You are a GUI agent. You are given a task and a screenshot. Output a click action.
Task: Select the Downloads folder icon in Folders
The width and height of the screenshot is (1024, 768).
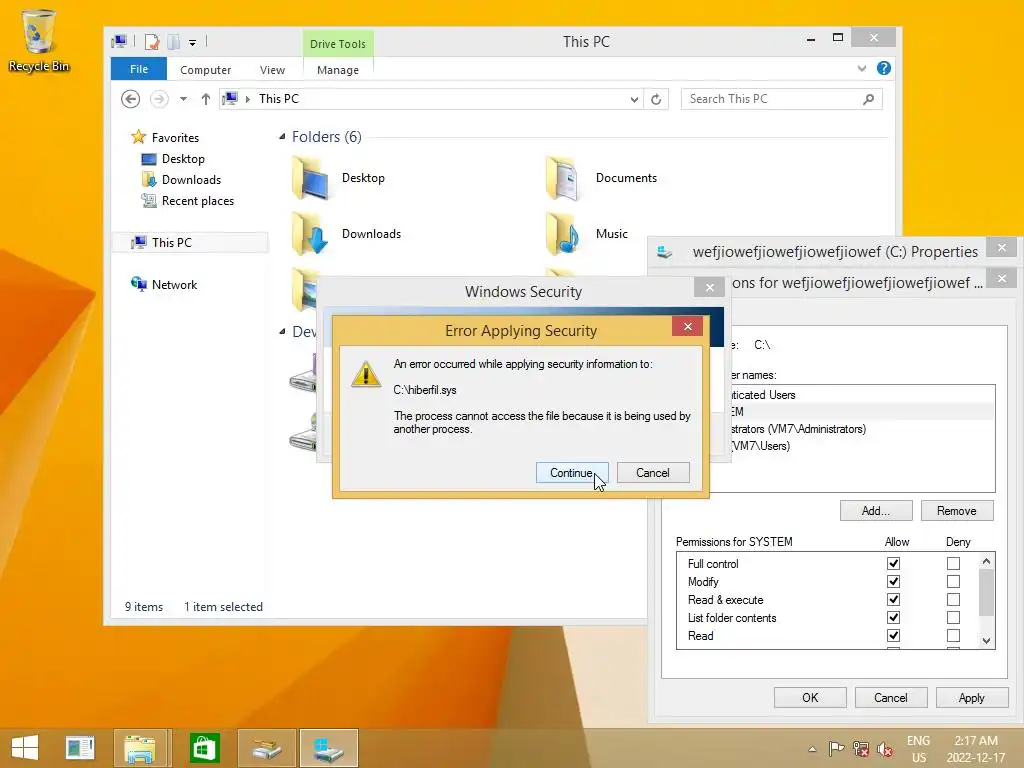tap(310, 234)
